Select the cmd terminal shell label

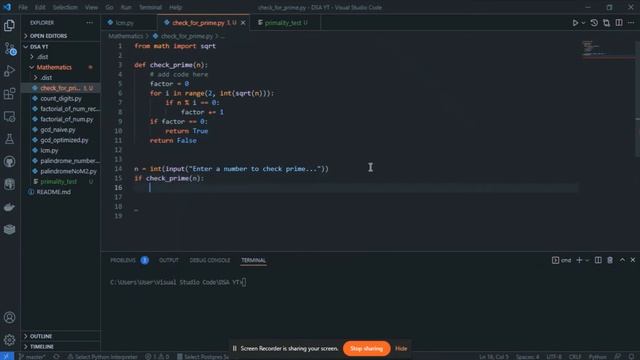562,260
